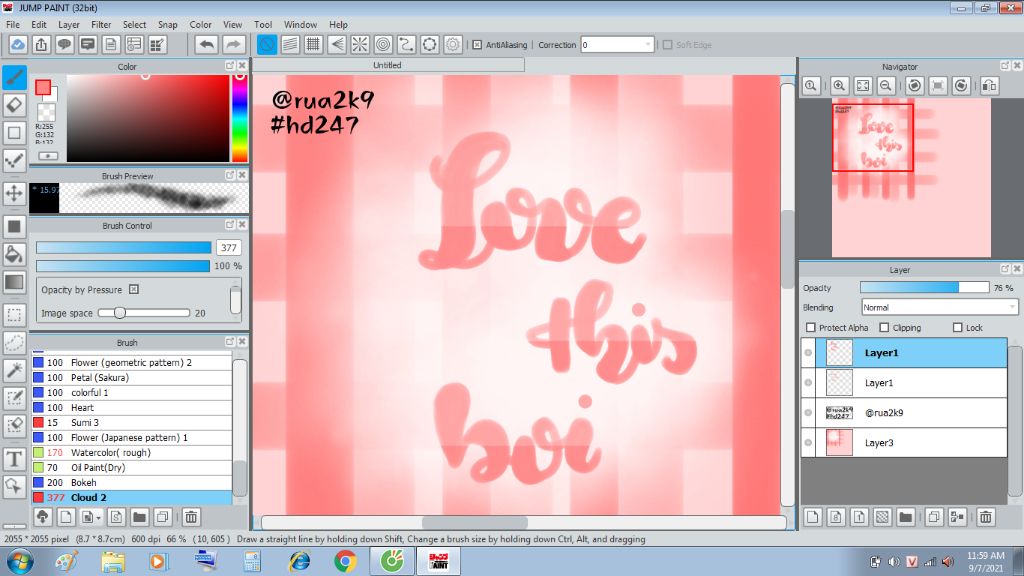The height and width of the screenshot is (576, 1024).
Task: Click the Undo arrow in the toolbar
Action: click(206, 44)
